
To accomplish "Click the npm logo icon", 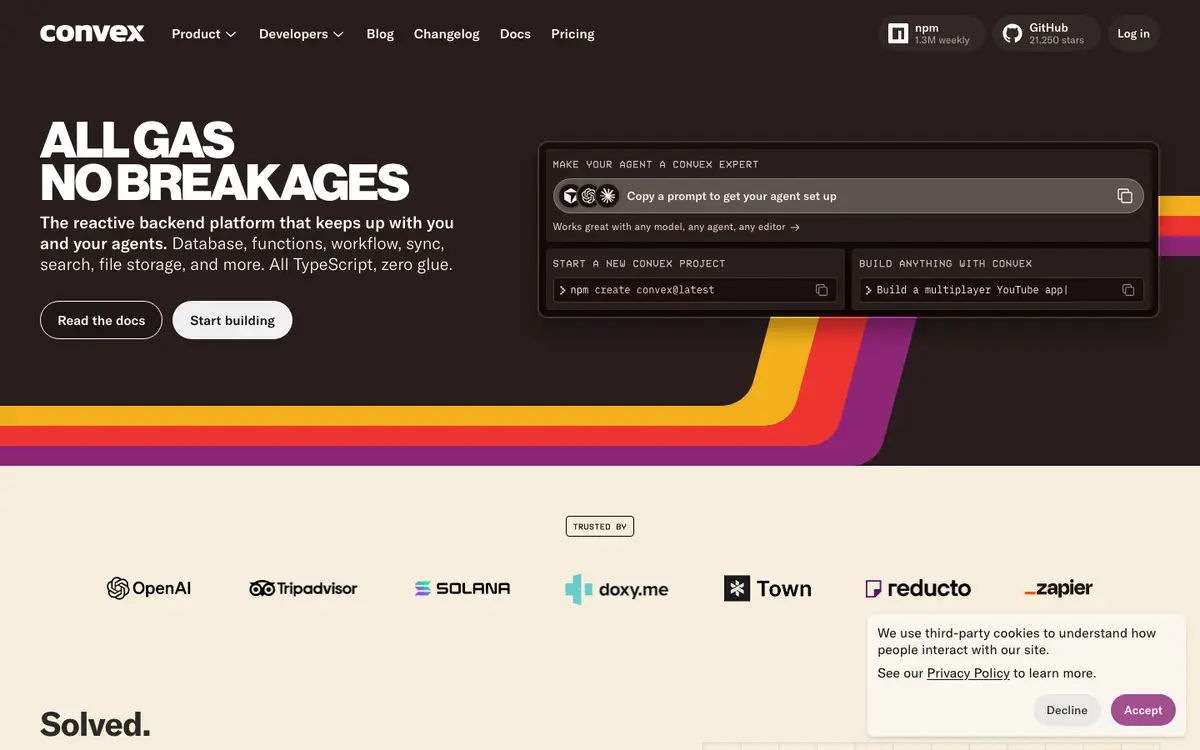I will 898,34.
